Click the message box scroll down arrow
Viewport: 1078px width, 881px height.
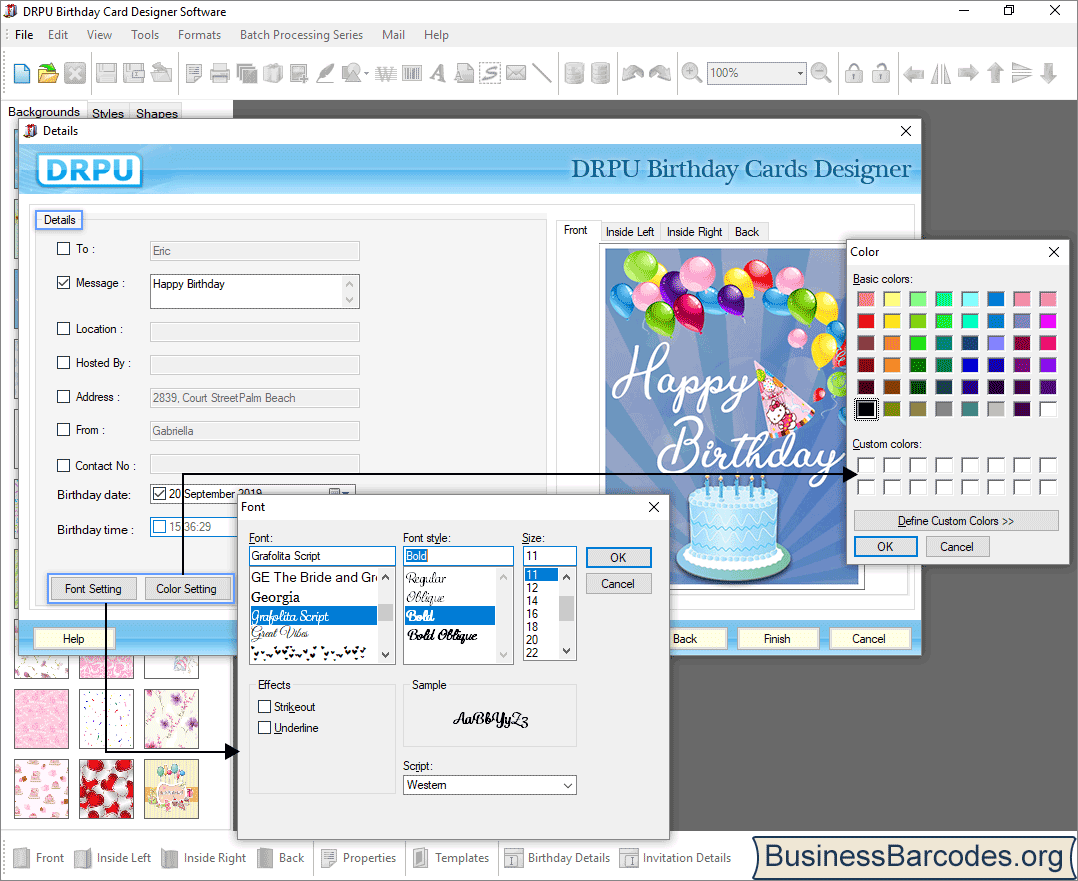(350, 300)
